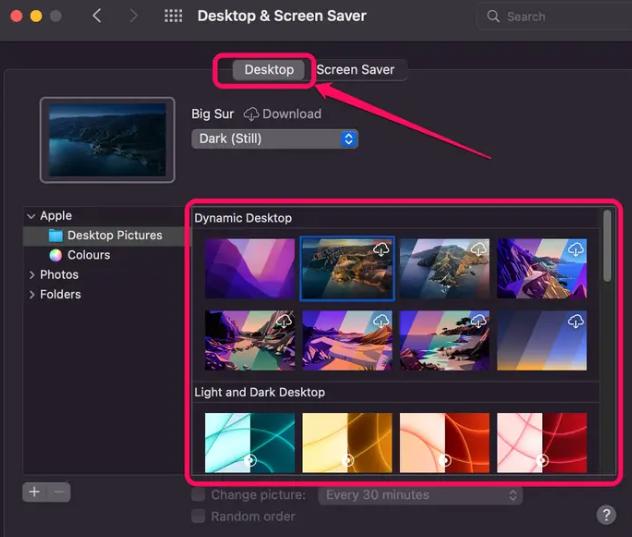Click the current wallpaper preview image
Screen dimensions: 632x537
tap(107, 140)
